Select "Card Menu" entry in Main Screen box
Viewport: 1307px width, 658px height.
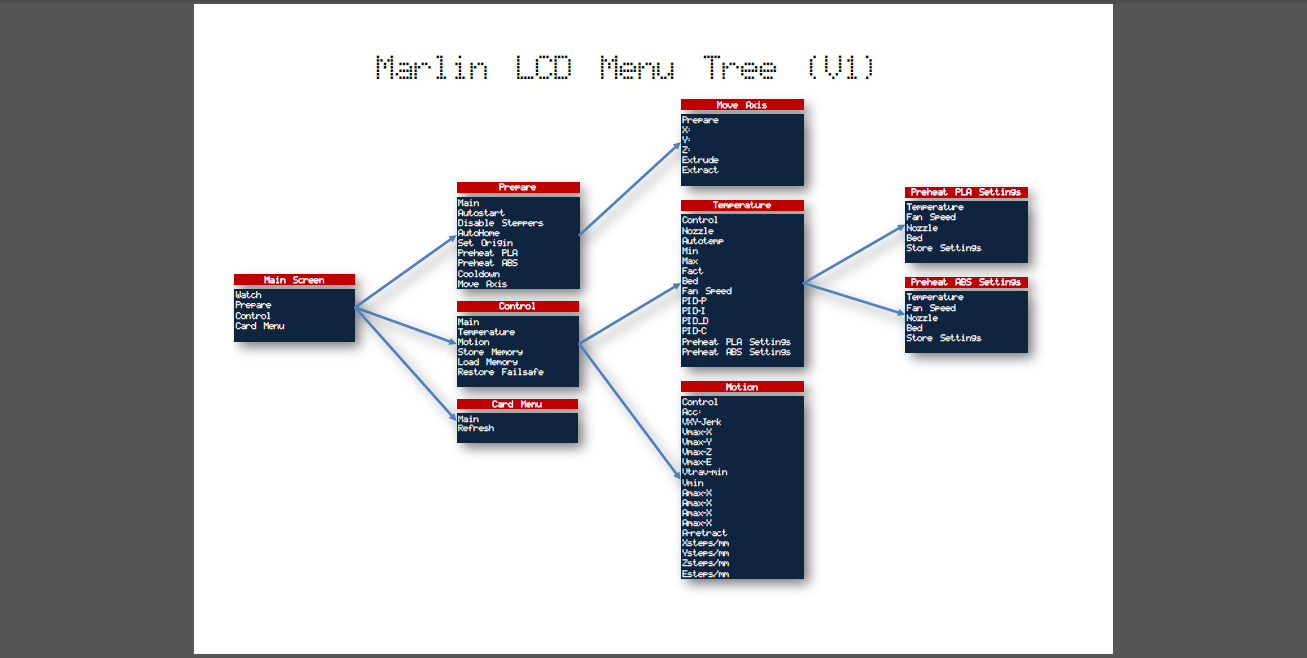click(x=260, y=326)
